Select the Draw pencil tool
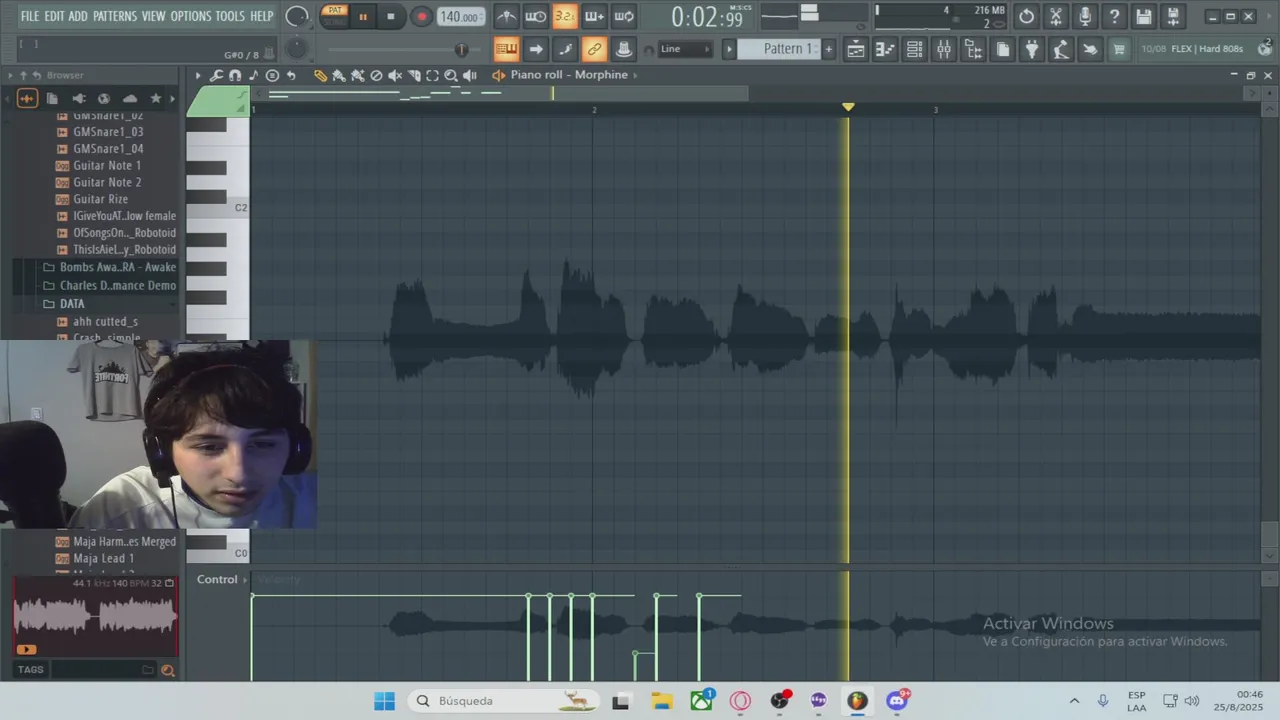1280x720 pixels. (320, 75)
